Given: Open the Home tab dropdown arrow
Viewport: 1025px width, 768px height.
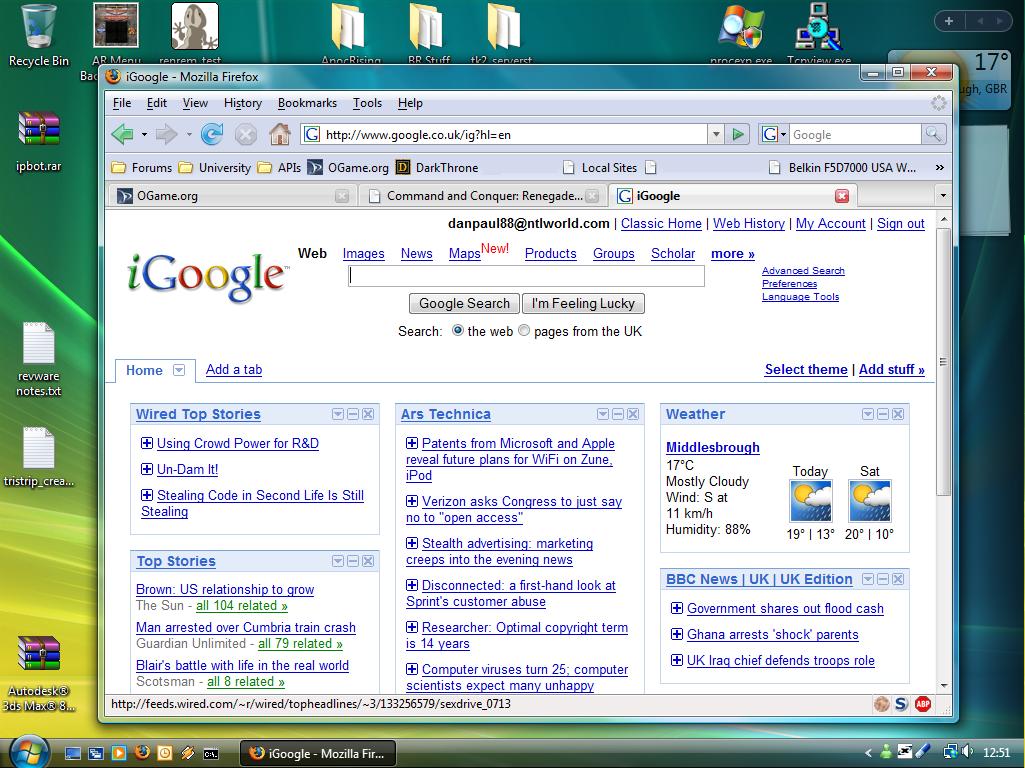Looking at the screenshot, I should tap(179, 370).
